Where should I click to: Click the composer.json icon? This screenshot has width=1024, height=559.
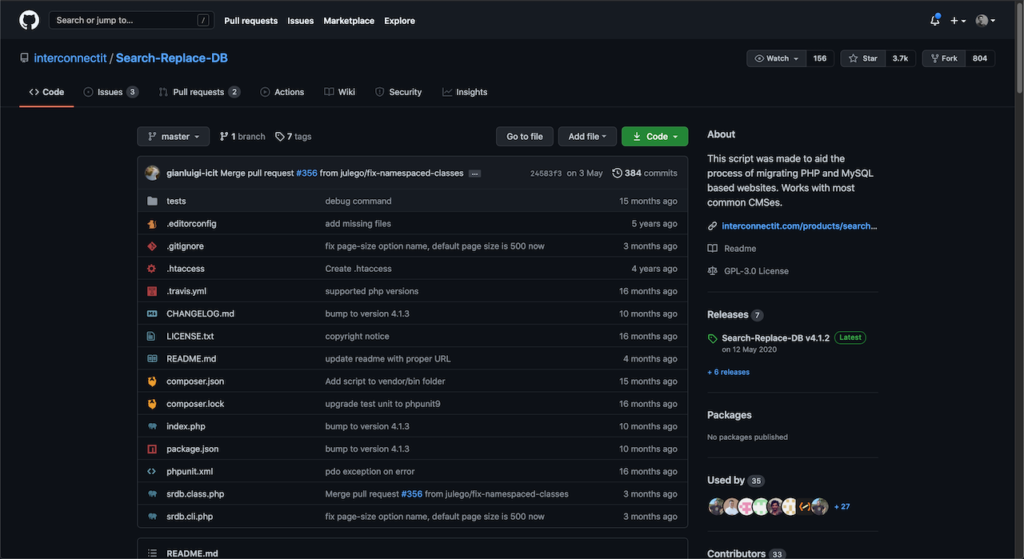[x=152, y=381]
